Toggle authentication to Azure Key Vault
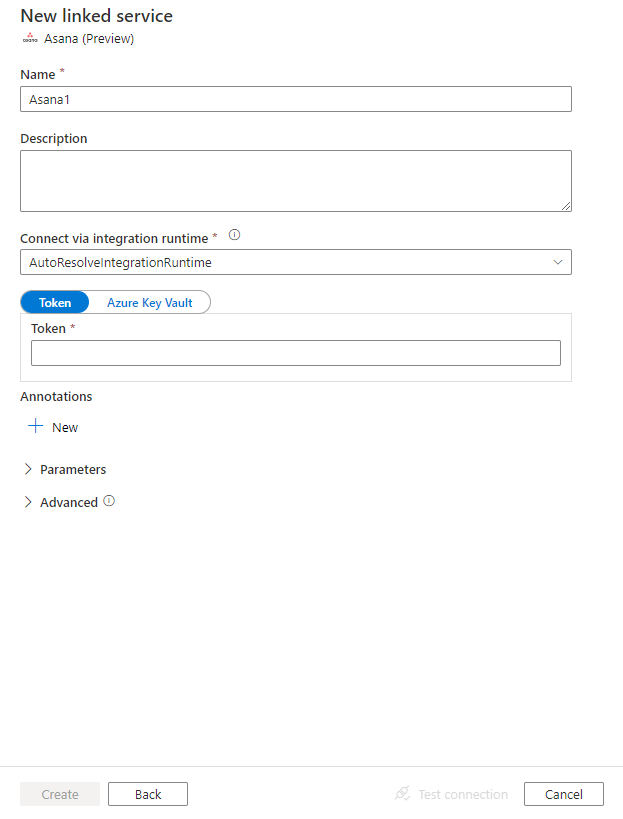Image resolution: width=623 pixels, height=819 pixels. (x=150, y=301)
